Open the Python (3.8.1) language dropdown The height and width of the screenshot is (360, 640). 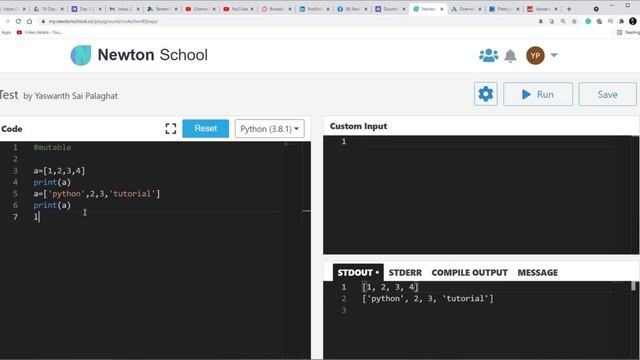(269, 129)
